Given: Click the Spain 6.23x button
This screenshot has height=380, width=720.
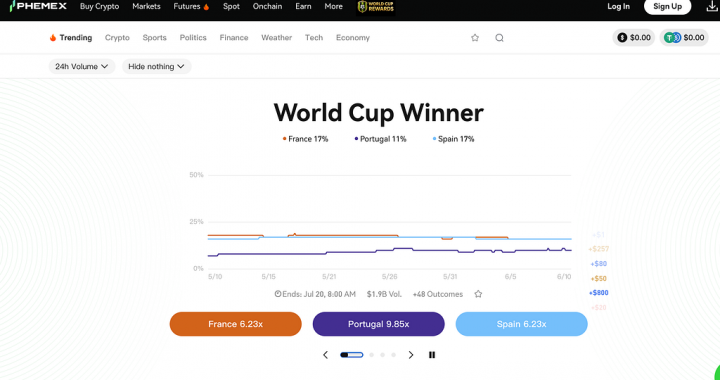Looking at the screenshot, I should 522,324.
